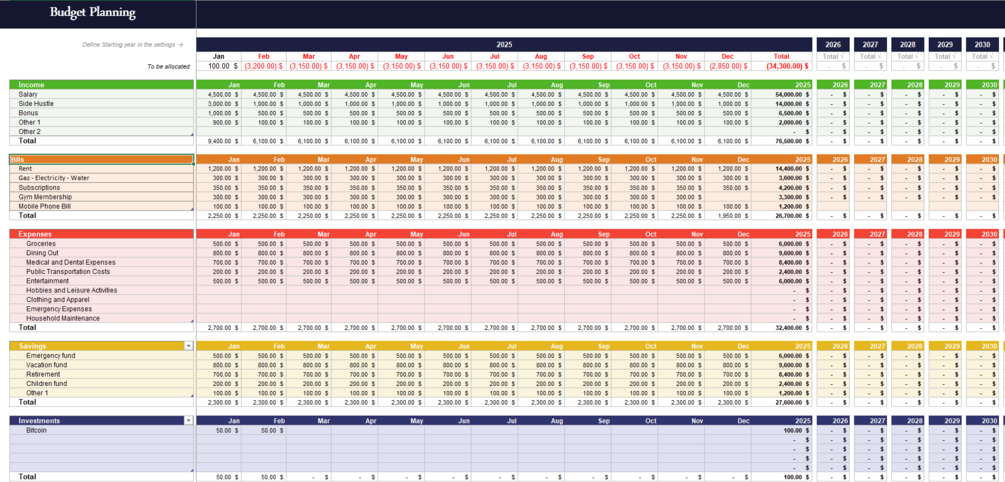Select the green Income section header
Viewport: 1005px width, 482px height.
[102, 85]
